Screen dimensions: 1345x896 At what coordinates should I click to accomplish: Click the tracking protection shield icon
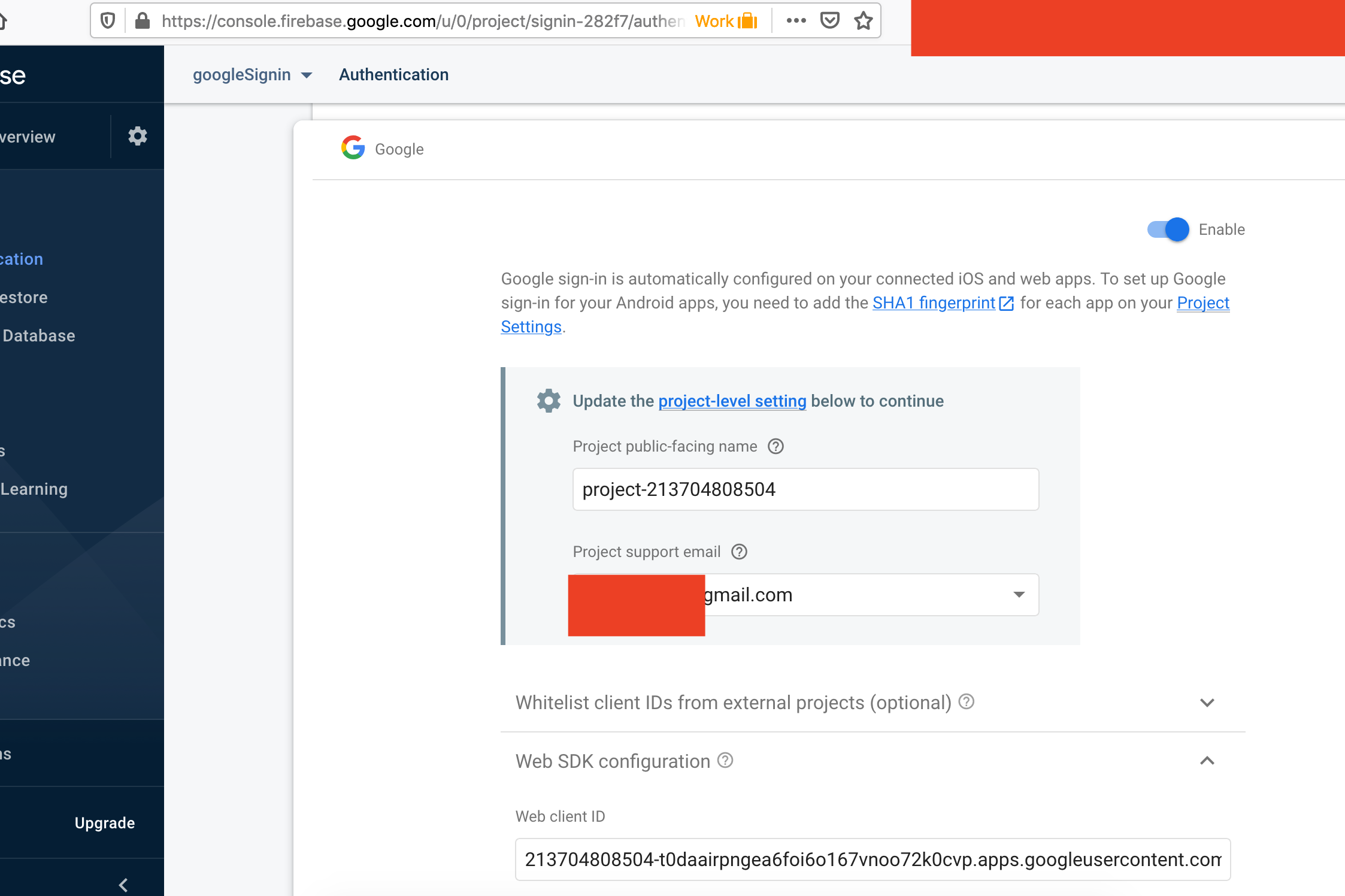[108, 20]
